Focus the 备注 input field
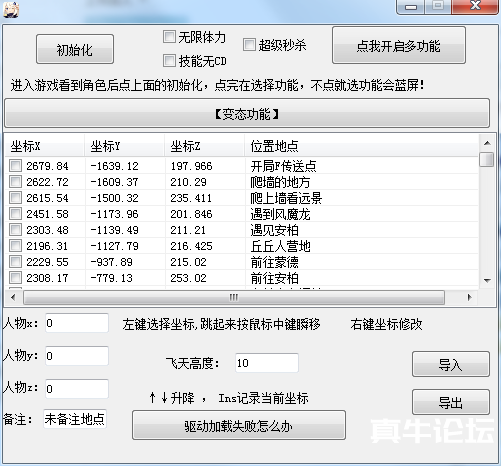The image size is (501, 466). coord(75,419)
